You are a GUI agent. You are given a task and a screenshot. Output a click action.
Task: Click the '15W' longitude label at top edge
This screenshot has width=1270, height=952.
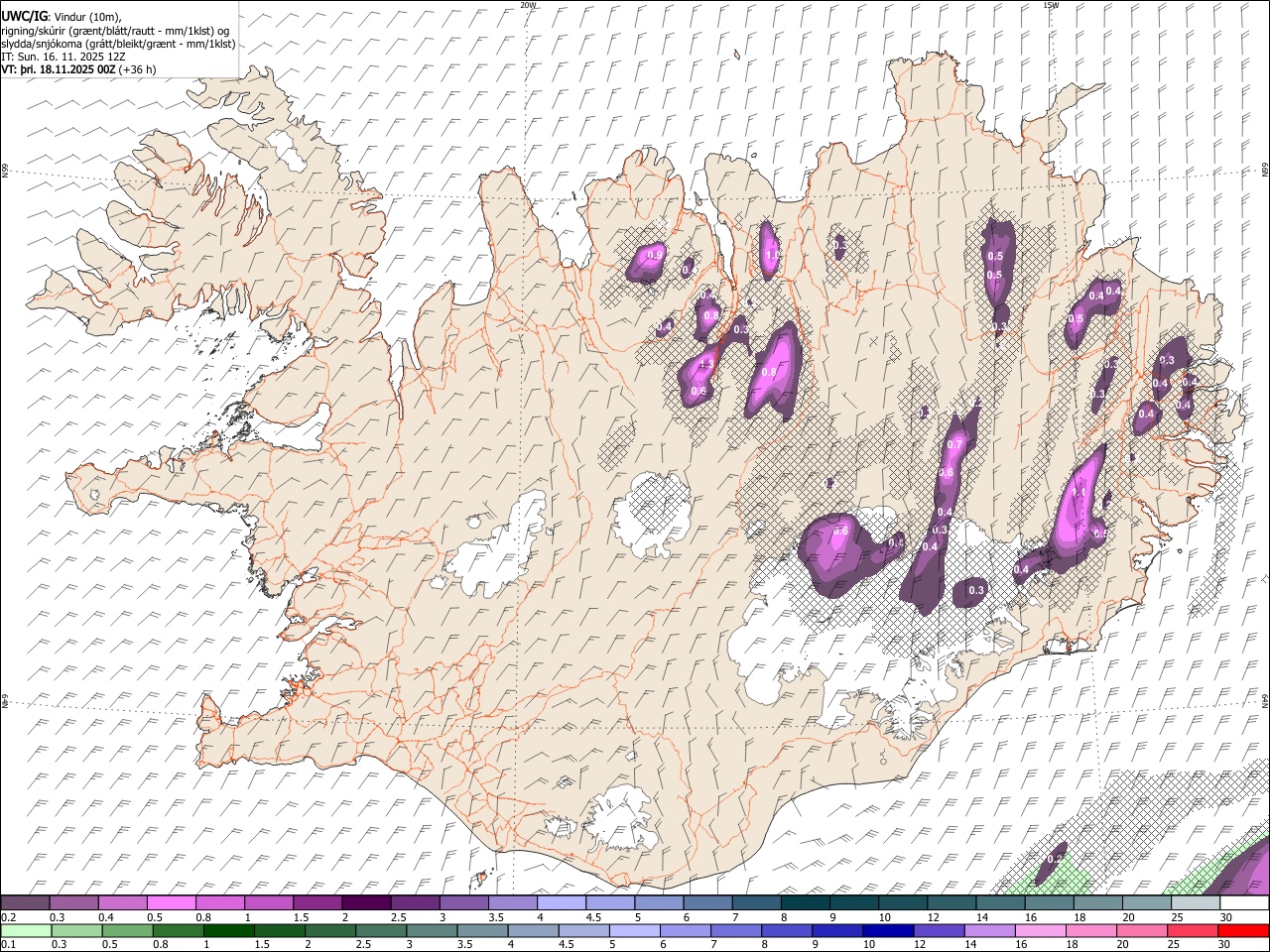point(1051,5)
